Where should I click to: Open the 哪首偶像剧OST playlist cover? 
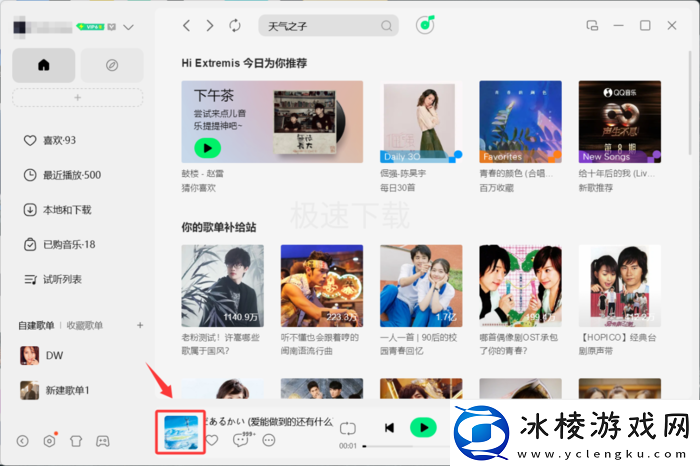(521, 286)
